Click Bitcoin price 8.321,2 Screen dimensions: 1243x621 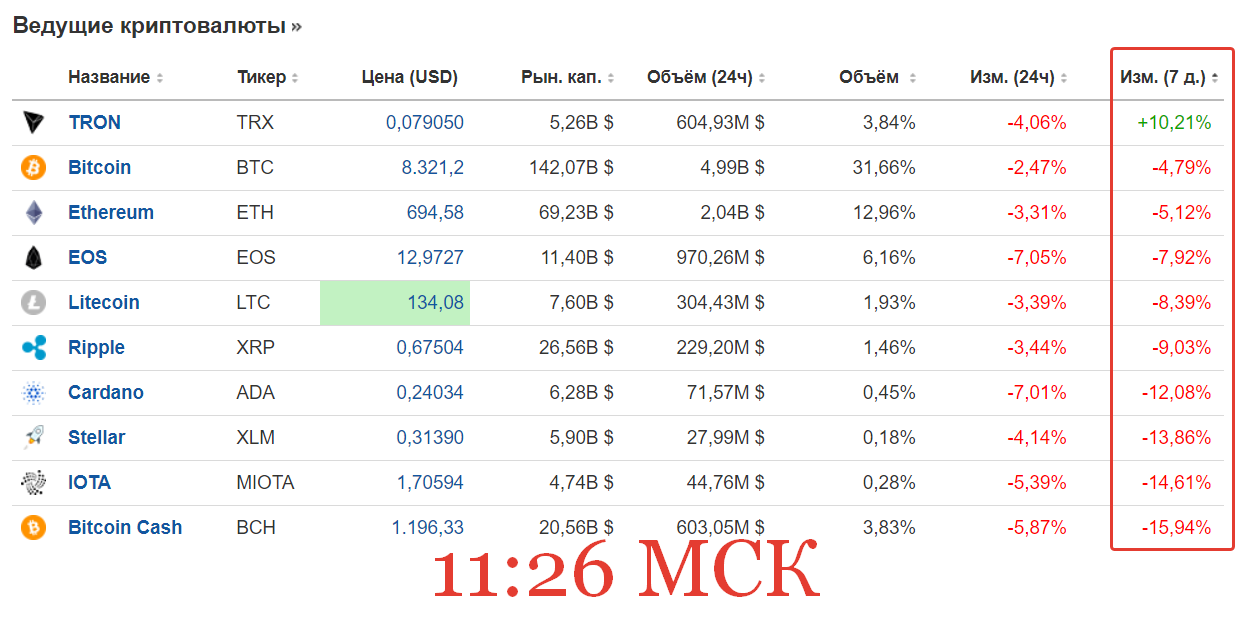433,168
